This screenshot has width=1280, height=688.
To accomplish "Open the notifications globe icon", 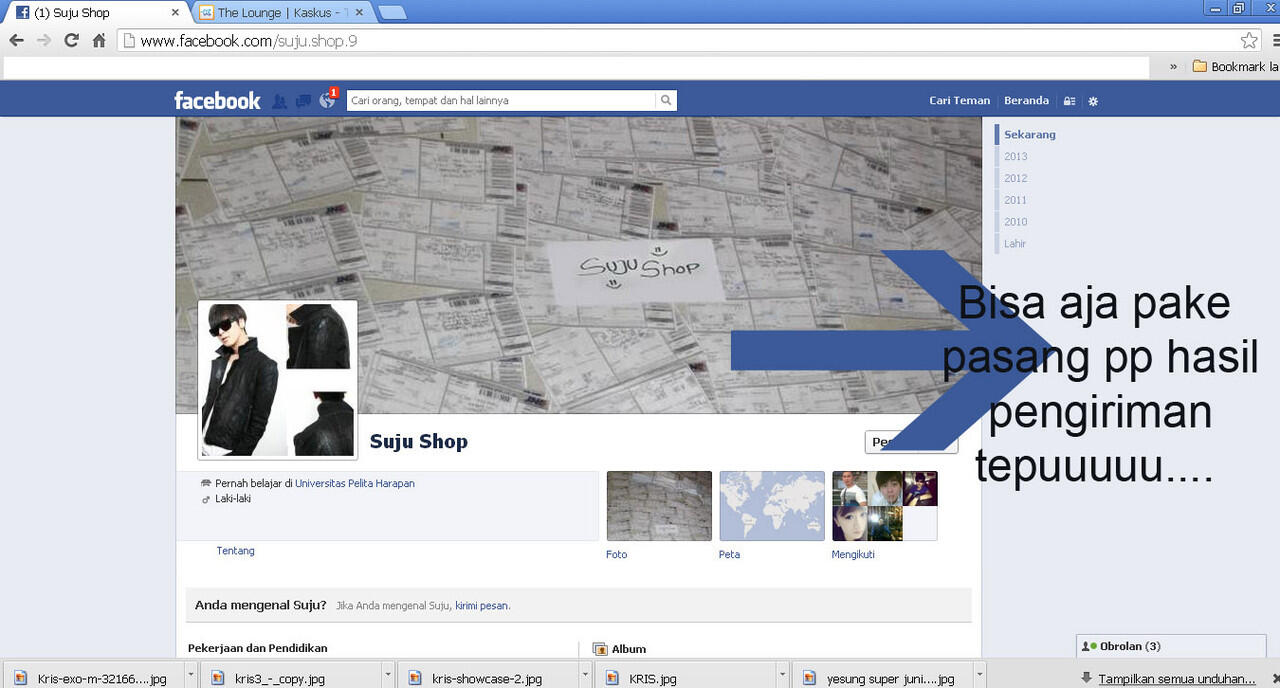I will [x=326, y=101].
